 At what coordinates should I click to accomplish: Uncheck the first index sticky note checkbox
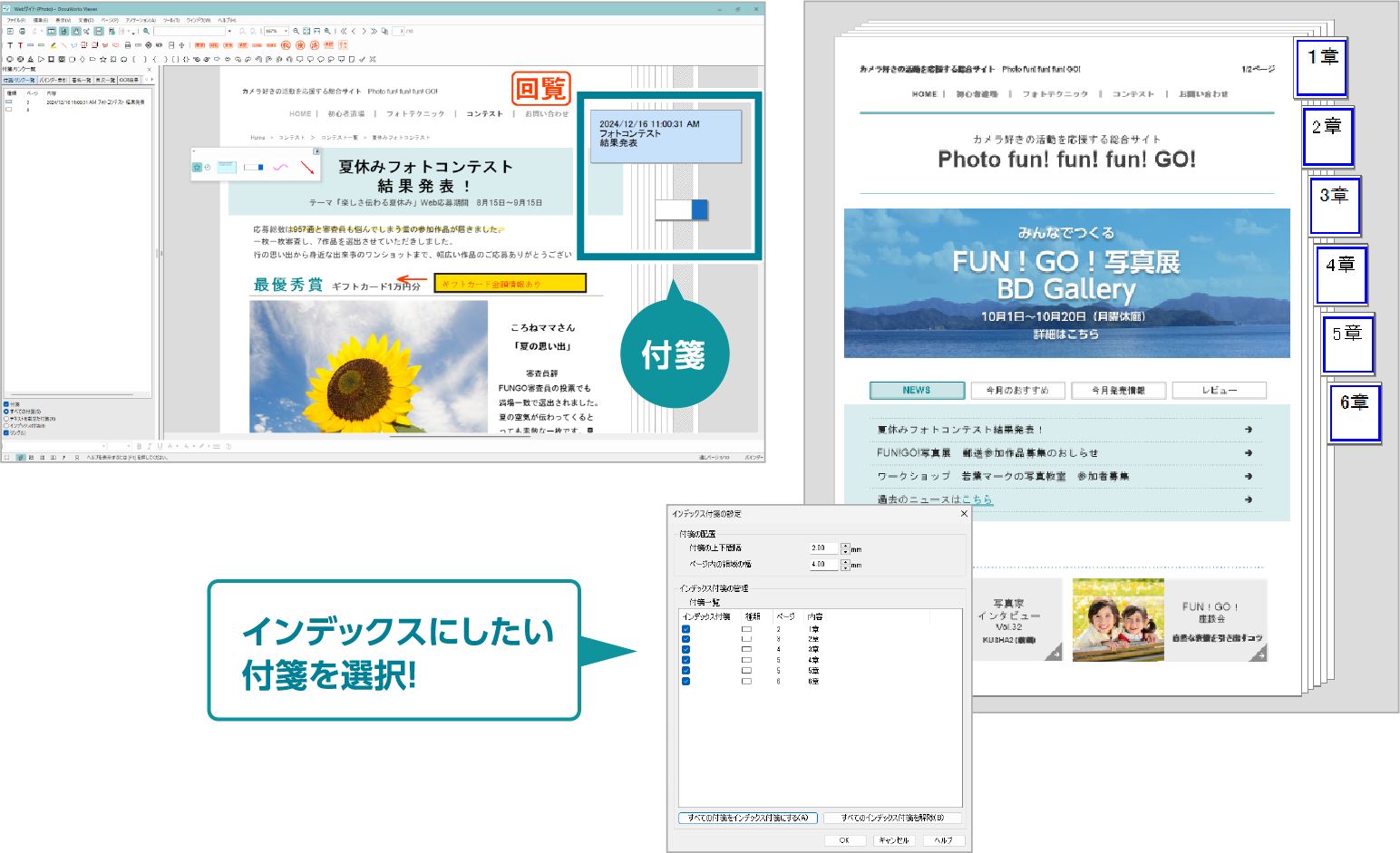click(686, 629)
